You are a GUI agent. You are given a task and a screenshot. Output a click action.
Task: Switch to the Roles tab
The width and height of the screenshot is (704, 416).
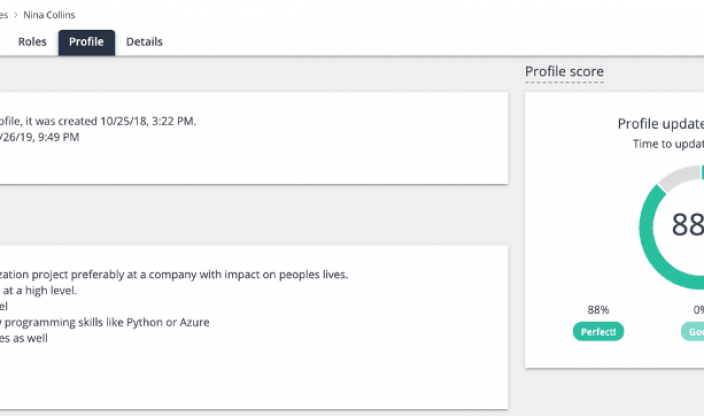coord(32,42)
